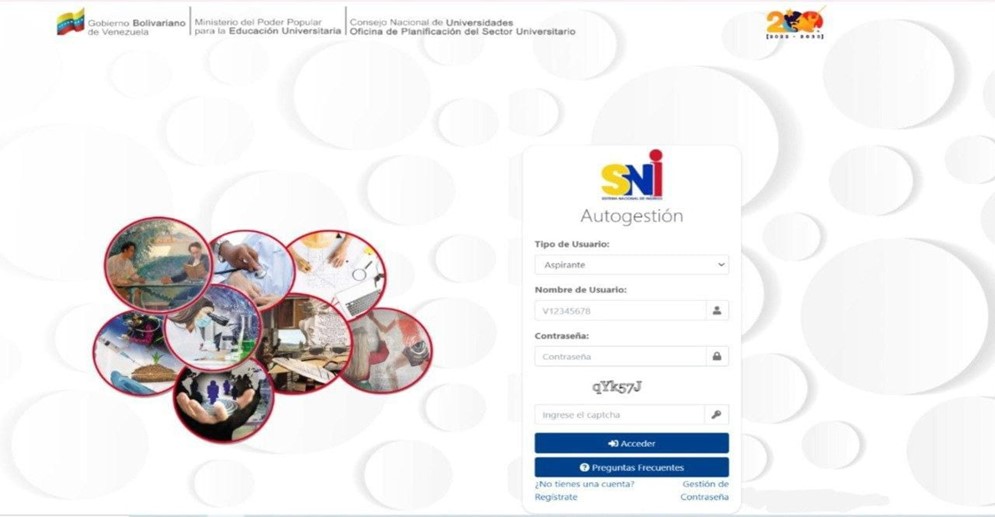The width and height of the screenshot is (995, 517).
Task: Click the key icon beside the captcha field
Action: click(x=716, y=415)
